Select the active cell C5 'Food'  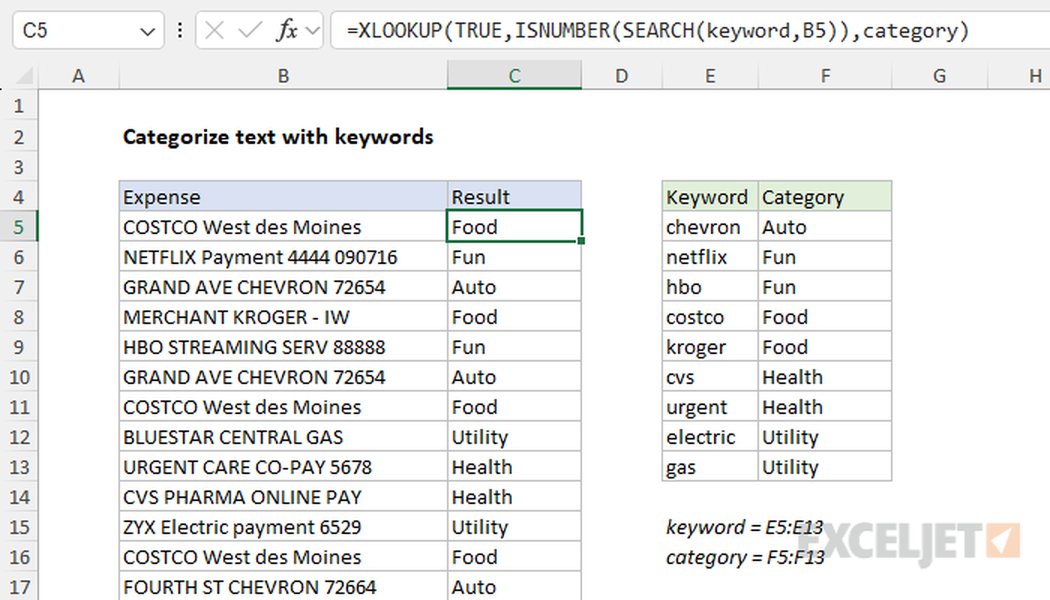514,227
